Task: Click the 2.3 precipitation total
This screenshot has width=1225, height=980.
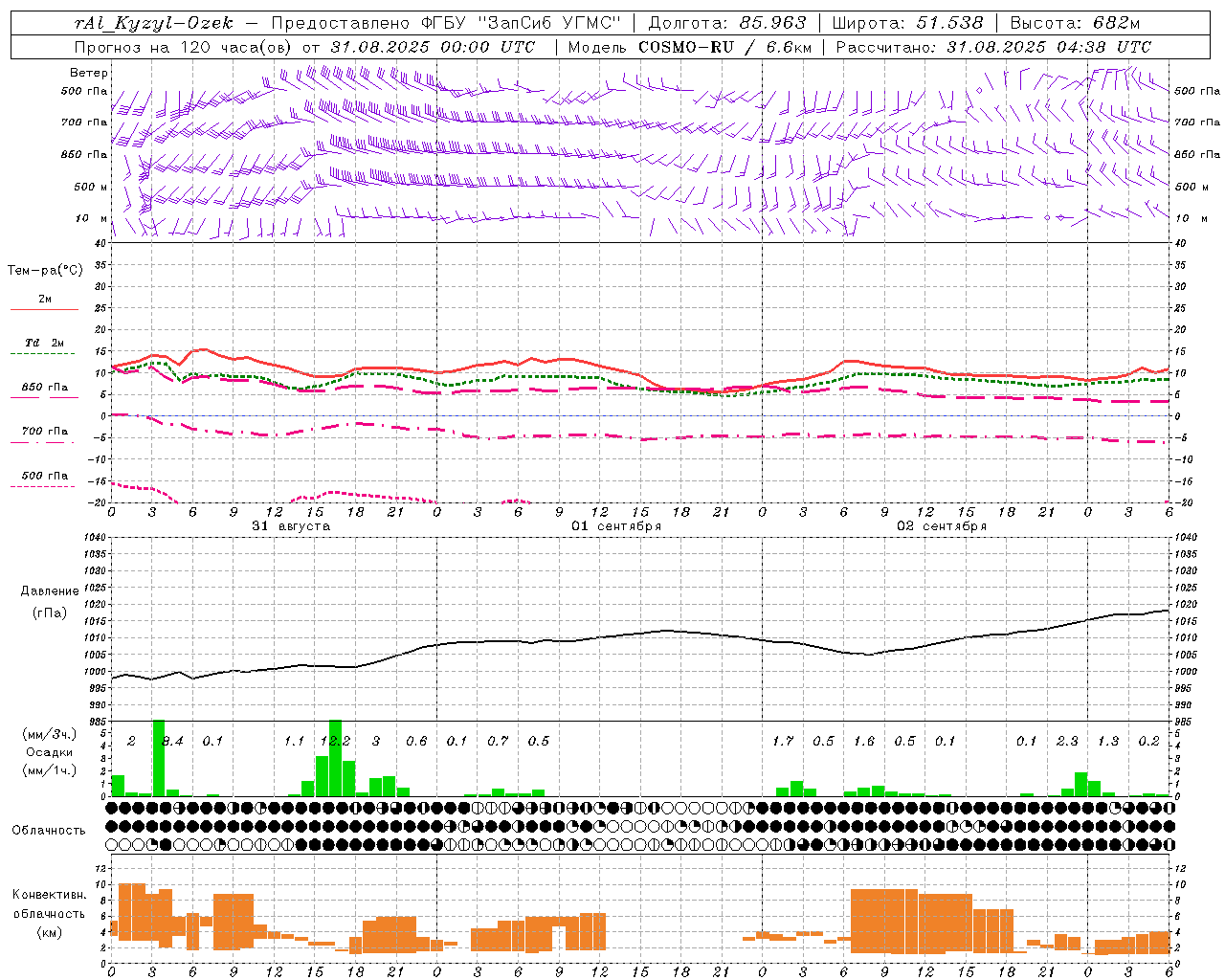Action: [1067, 741]
